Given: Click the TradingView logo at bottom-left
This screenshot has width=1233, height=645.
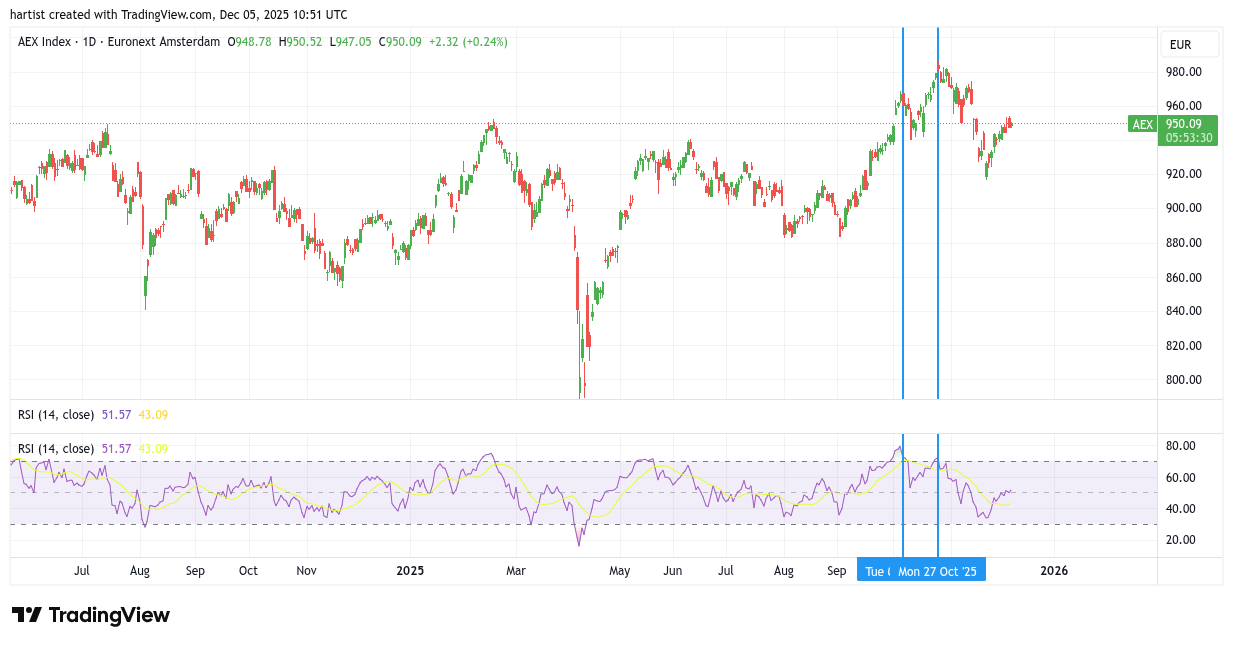Looking at the screenshot, I should (x=91, y=615).
